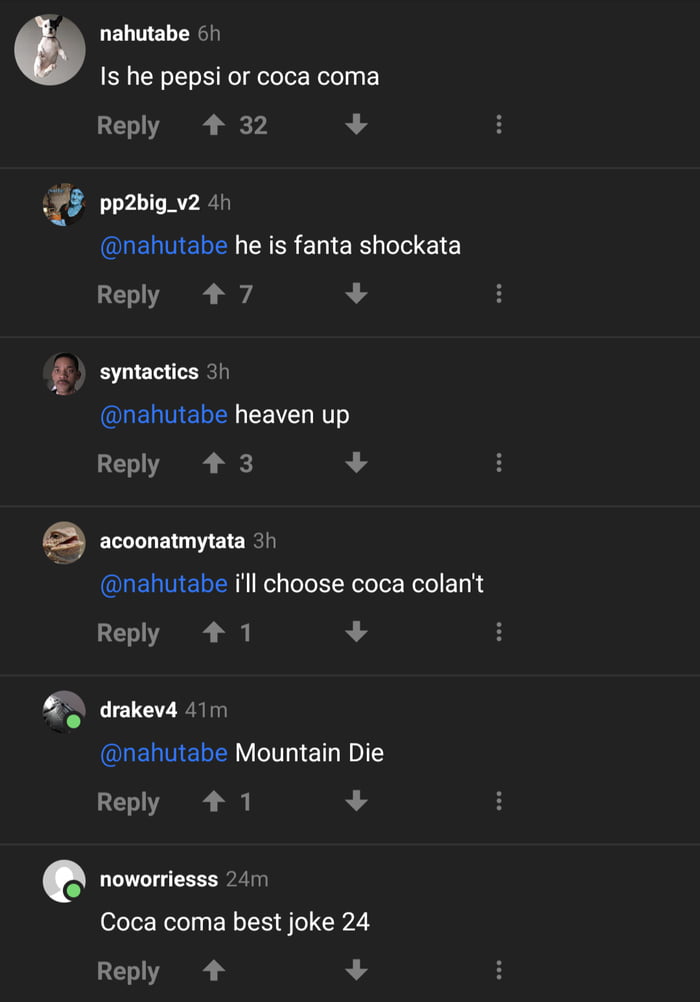This screenshot has width=700, height=1002.
Task: Open more options for pp2big_v2's comment
Action: point(498,294)
